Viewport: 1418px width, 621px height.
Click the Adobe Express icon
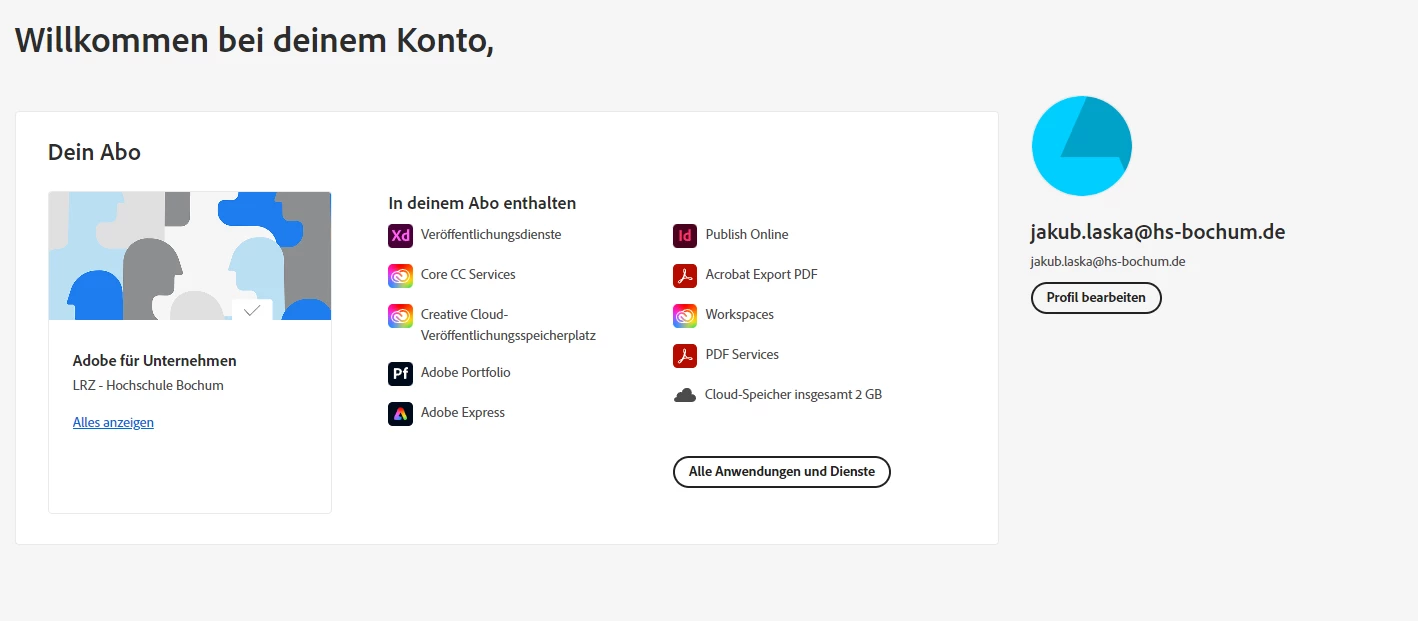point(400,414)
